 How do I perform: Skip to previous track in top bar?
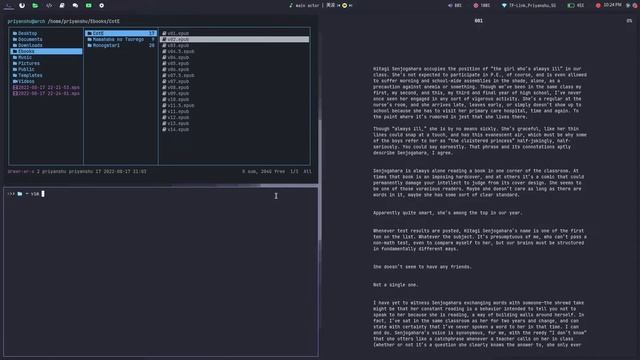point(339,5)
